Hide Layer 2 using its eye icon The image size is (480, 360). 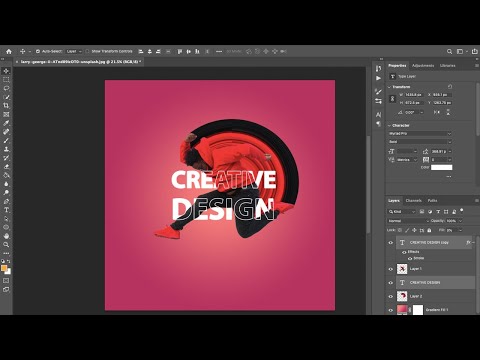coord(391,296)
